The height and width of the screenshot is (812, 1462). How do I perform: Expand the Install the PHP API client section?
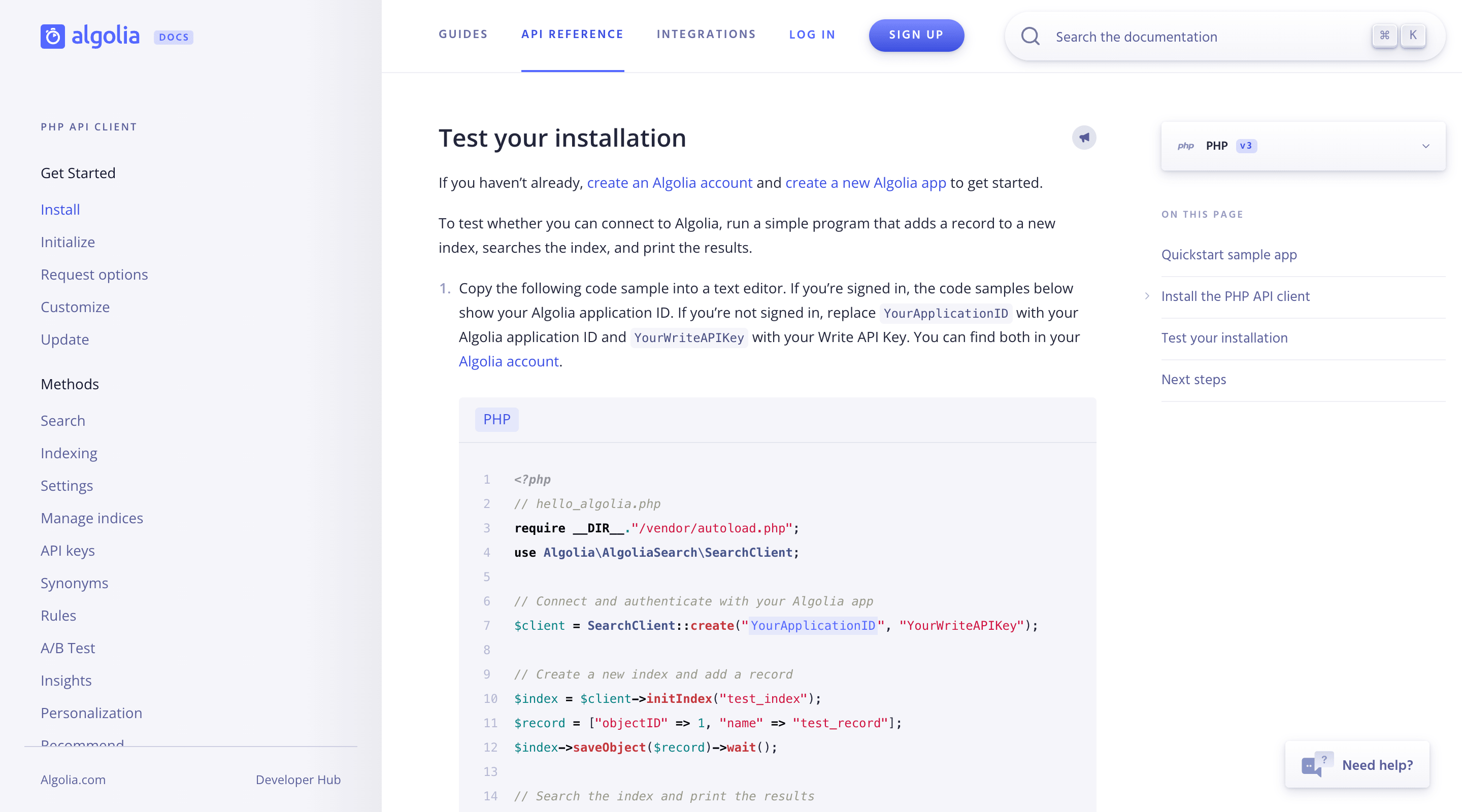coord(1147,296)
